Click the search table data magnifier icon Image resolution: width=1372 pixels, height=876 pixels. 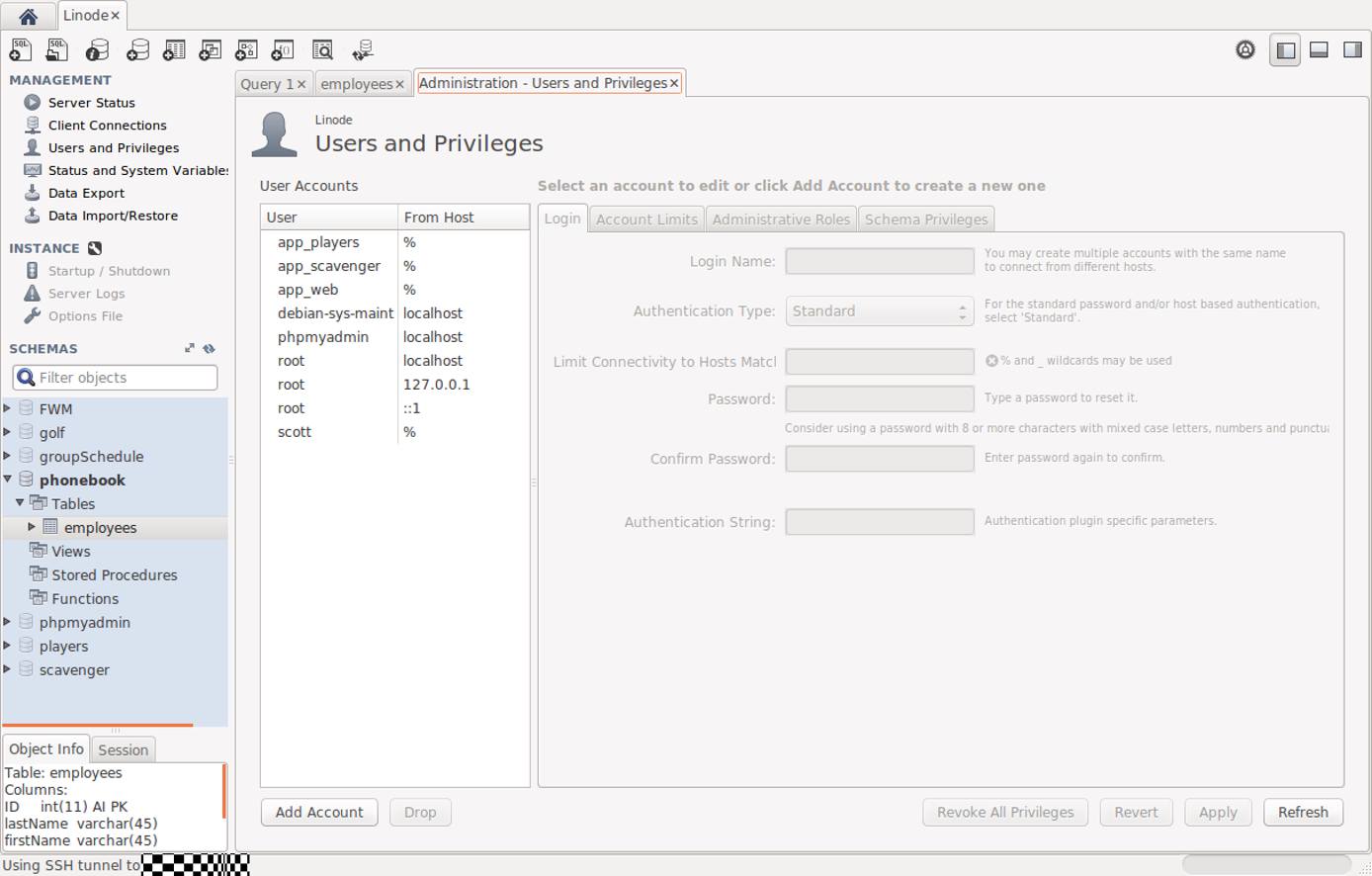[322, 49]
